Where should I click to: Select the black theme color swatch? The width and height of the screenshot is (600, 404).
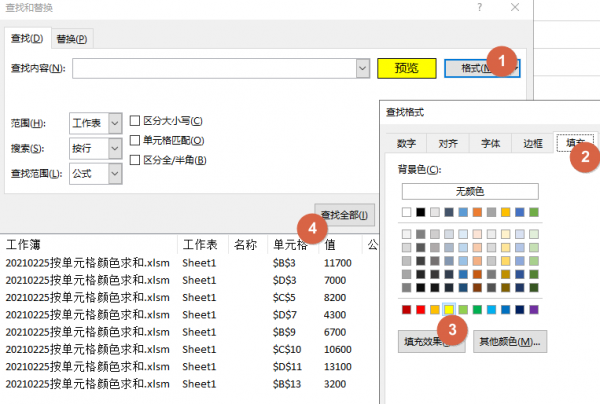(x=421, y=212)
